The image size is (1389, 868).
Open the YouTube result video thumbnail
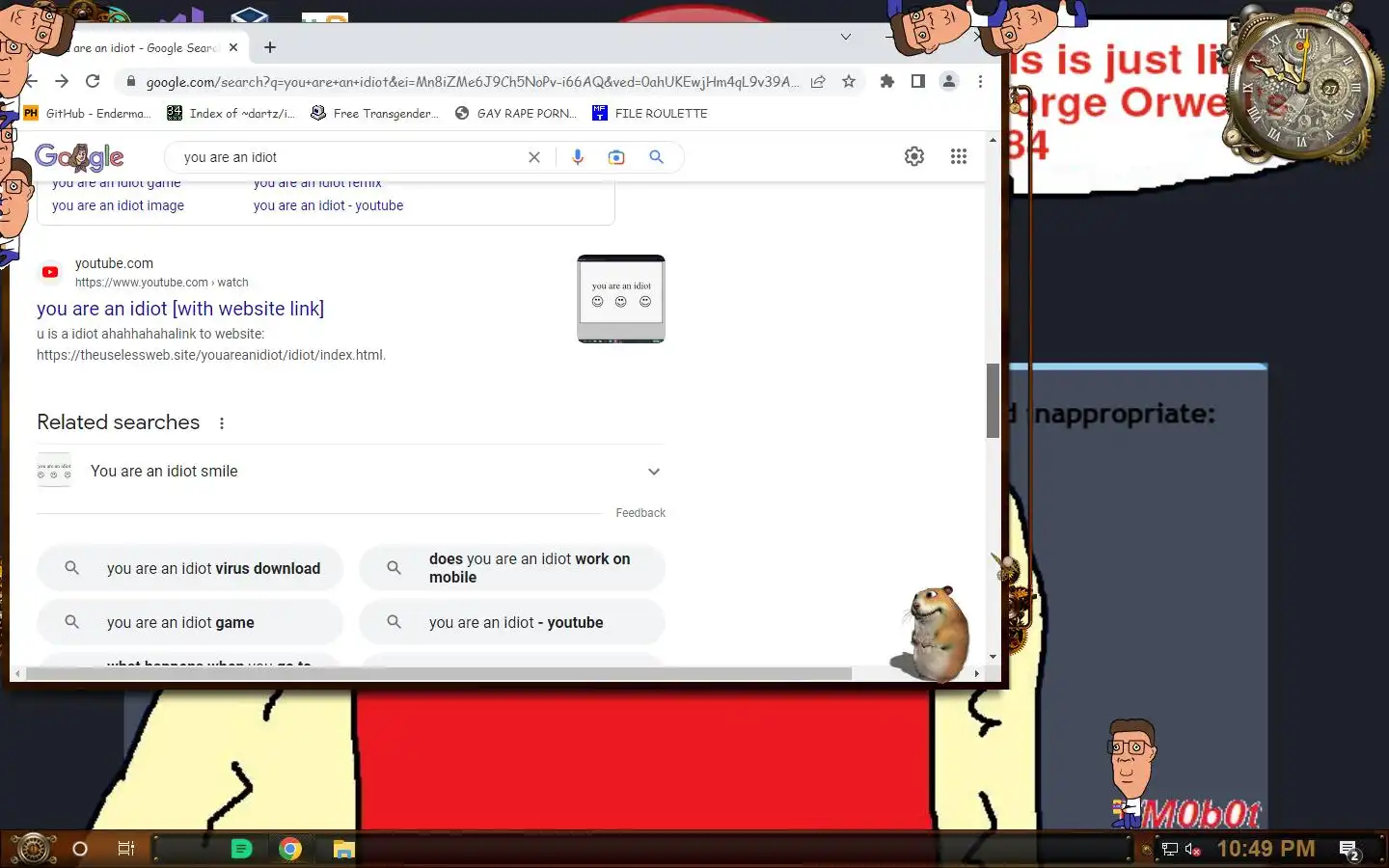click(x=621, y=299)
